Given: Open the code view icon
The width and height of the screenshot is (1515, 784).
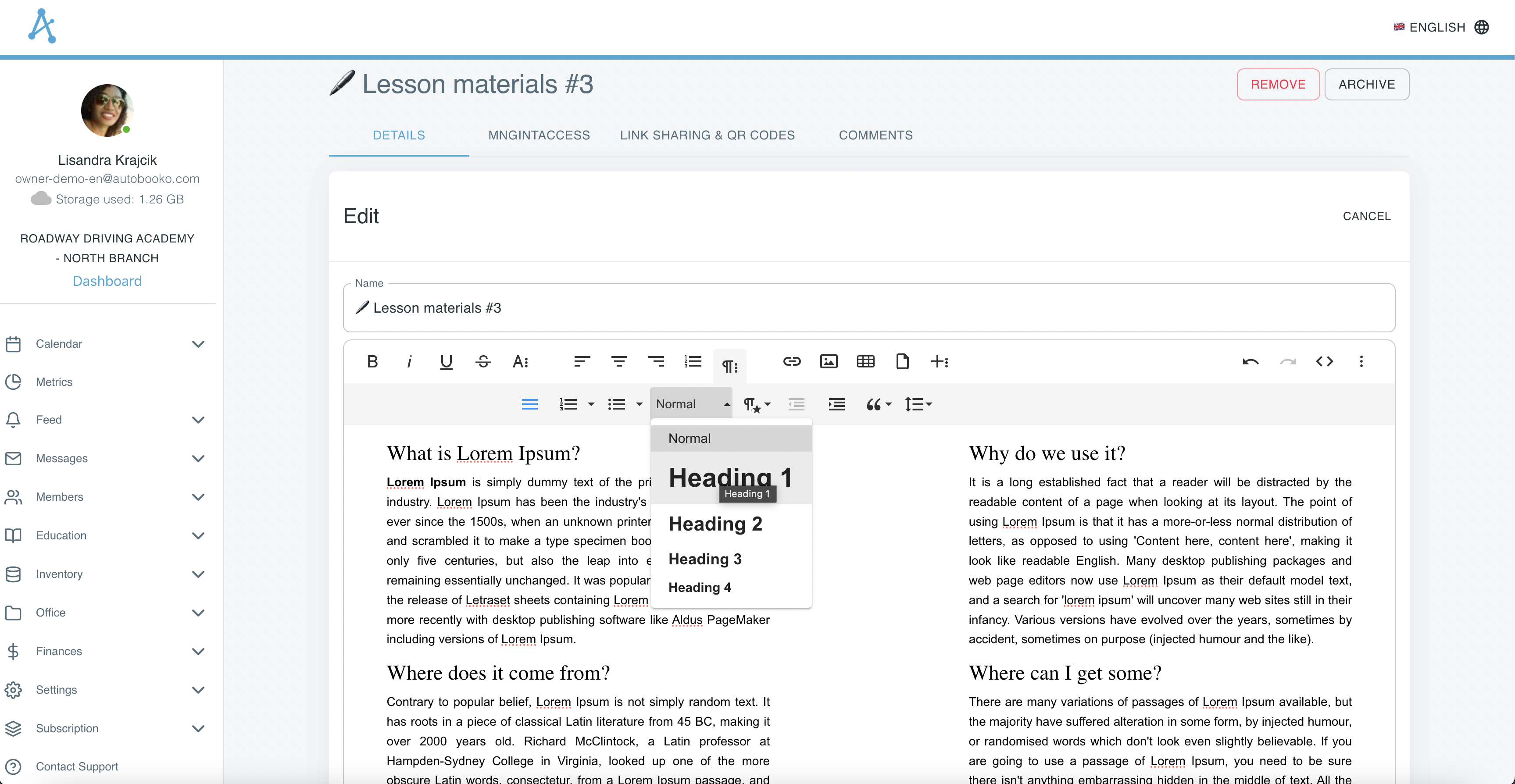Looking at the screenshot, I should click(x=1325, y=361).
